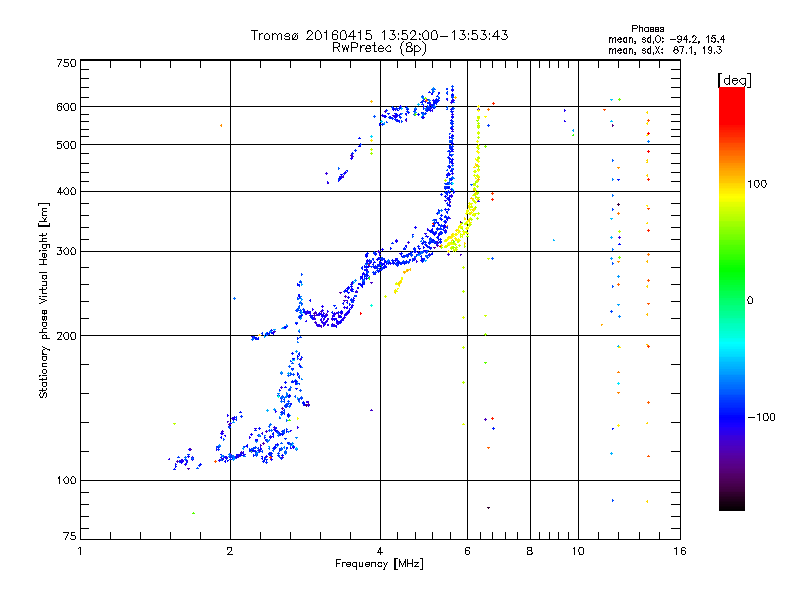Click the x-axis tick label '2'
Image resolution: width=800 pixels, height=600 pixels.
coord(230,551)
